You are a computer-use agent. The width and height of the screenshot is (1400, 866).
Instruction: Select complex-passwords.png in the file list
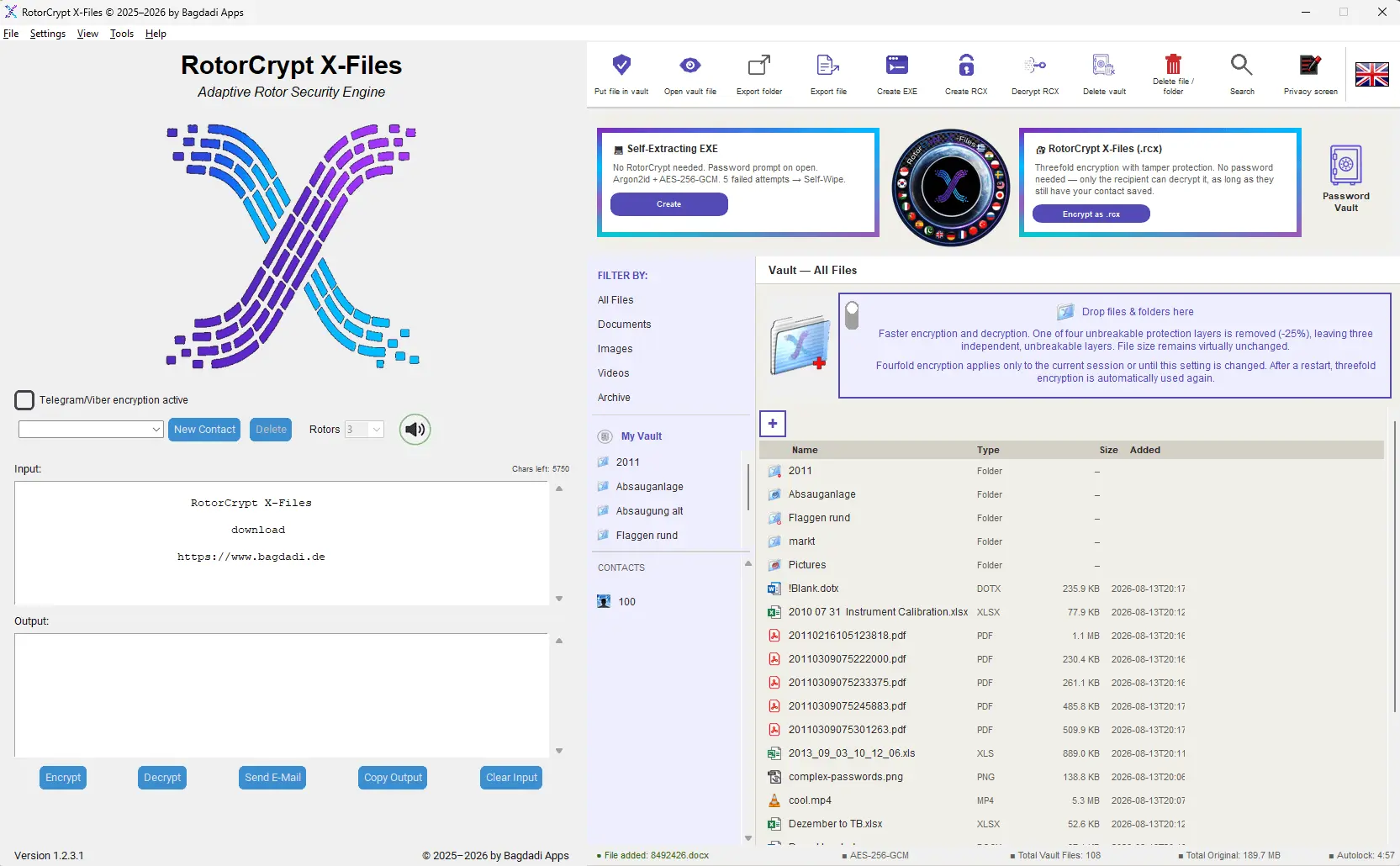coord(1071,777)
